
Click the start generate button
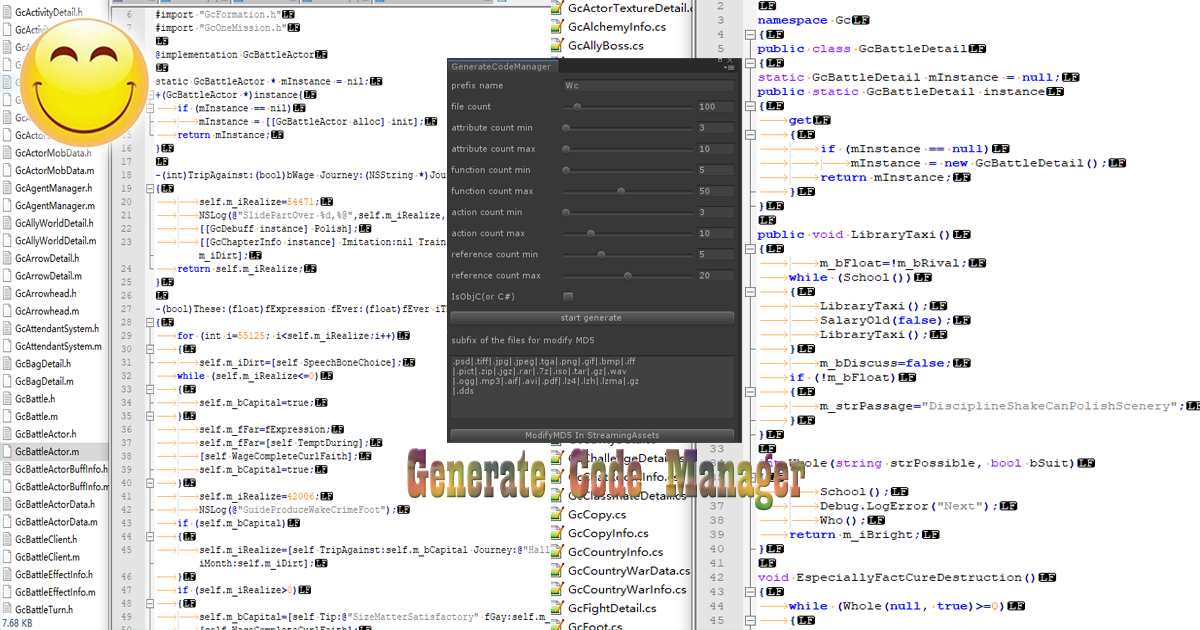click(591, 317)
